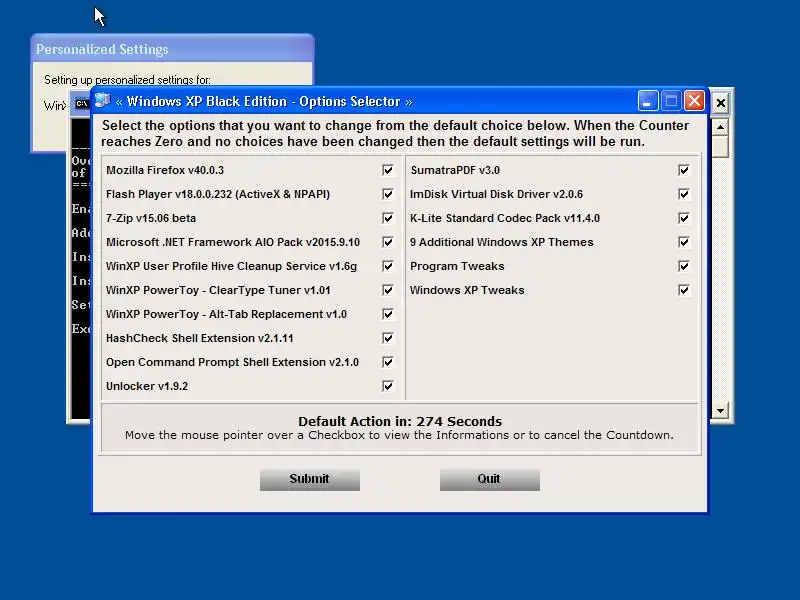This screenshot has height=600, width=800.
Task: Click the command prompt scrollbar down arrow
Action: [720, 410]
